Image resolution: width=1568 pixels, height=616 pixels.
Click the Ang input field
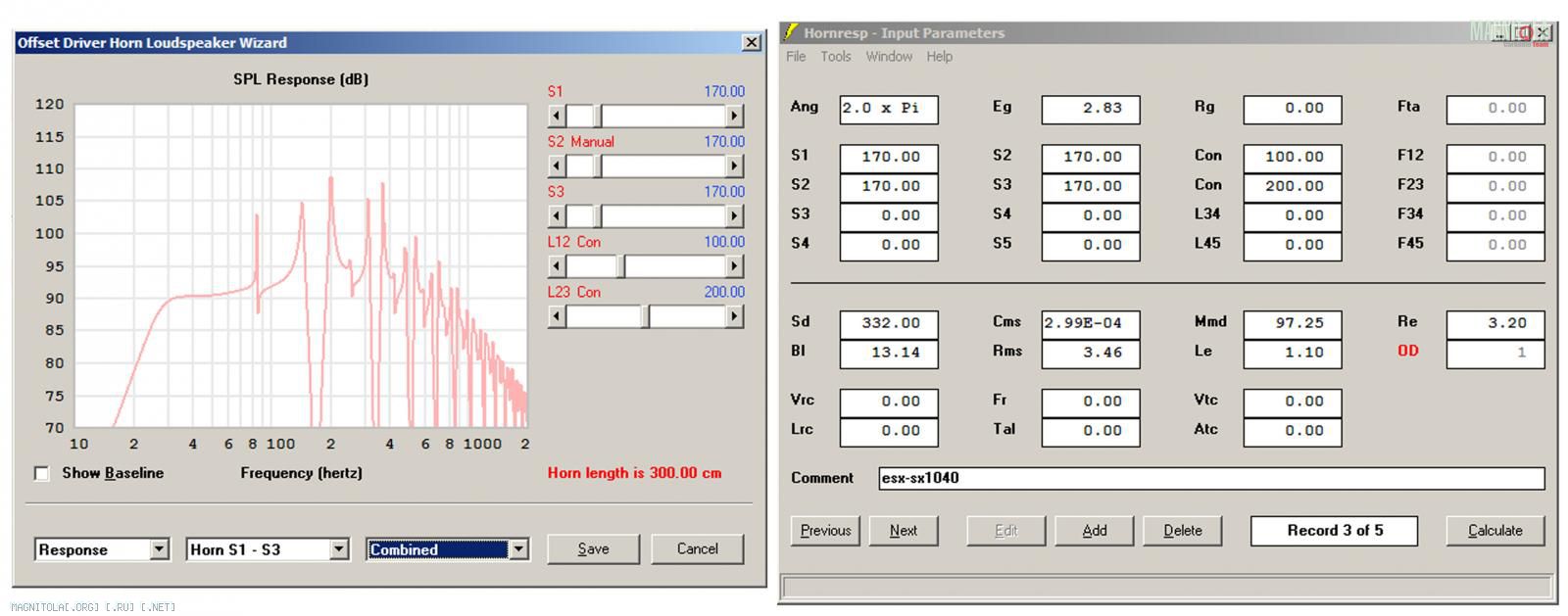click(888, 109)
